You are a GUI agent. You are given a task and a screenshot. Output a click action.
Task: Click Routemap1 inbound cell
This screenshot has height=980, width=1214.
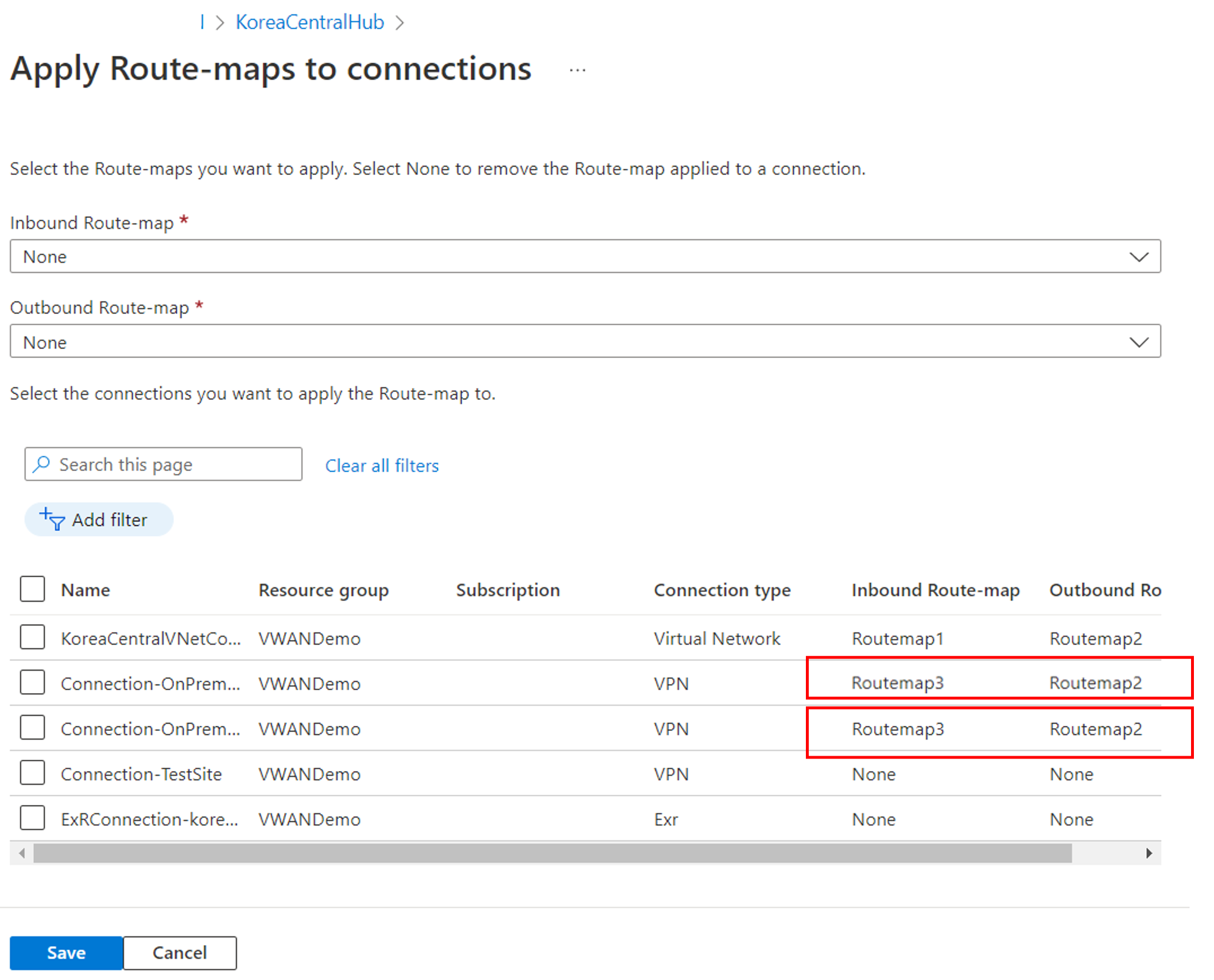point(898,639)
